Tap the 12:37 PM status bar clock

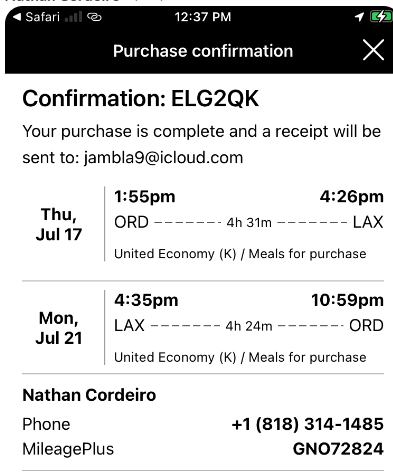[x=203, y=17]
